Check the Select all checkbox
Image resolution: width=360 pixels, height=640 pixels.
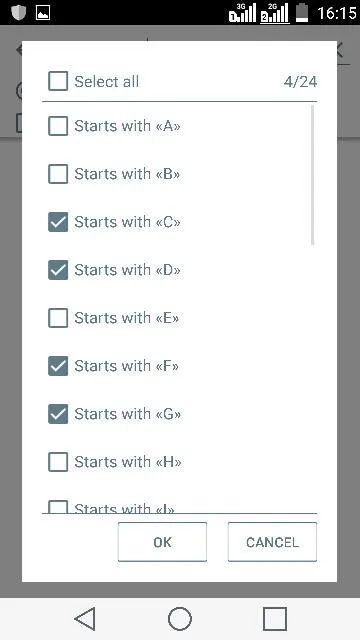coord(58,81)
